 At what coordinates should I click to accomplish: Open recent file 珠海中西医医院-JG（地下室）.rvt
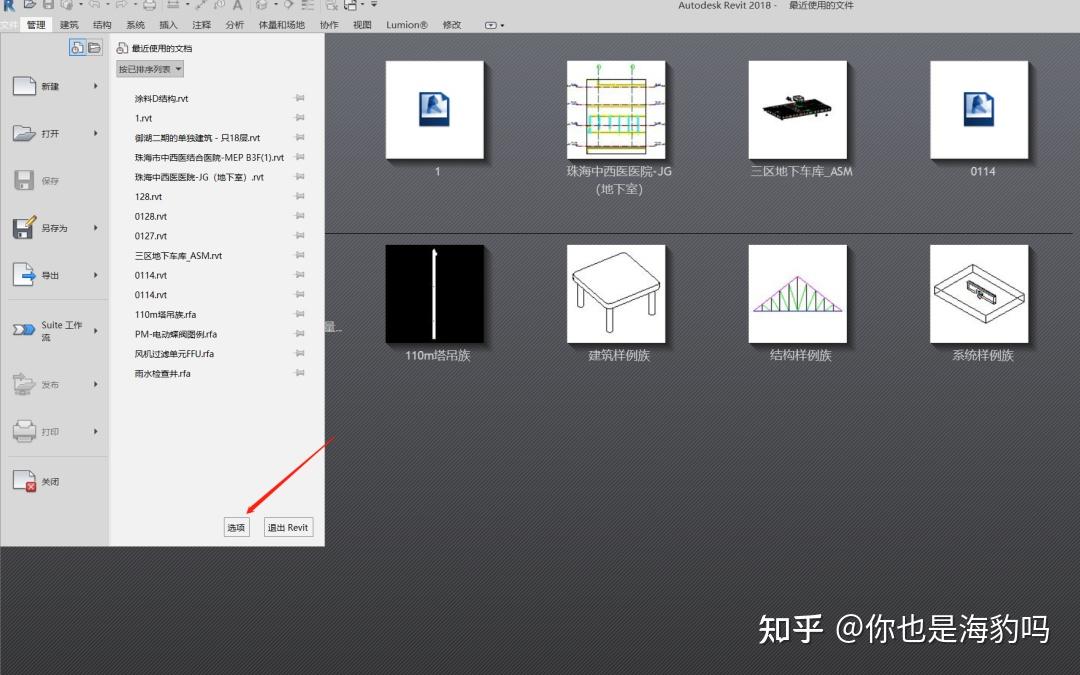click(x=199, y=177)
